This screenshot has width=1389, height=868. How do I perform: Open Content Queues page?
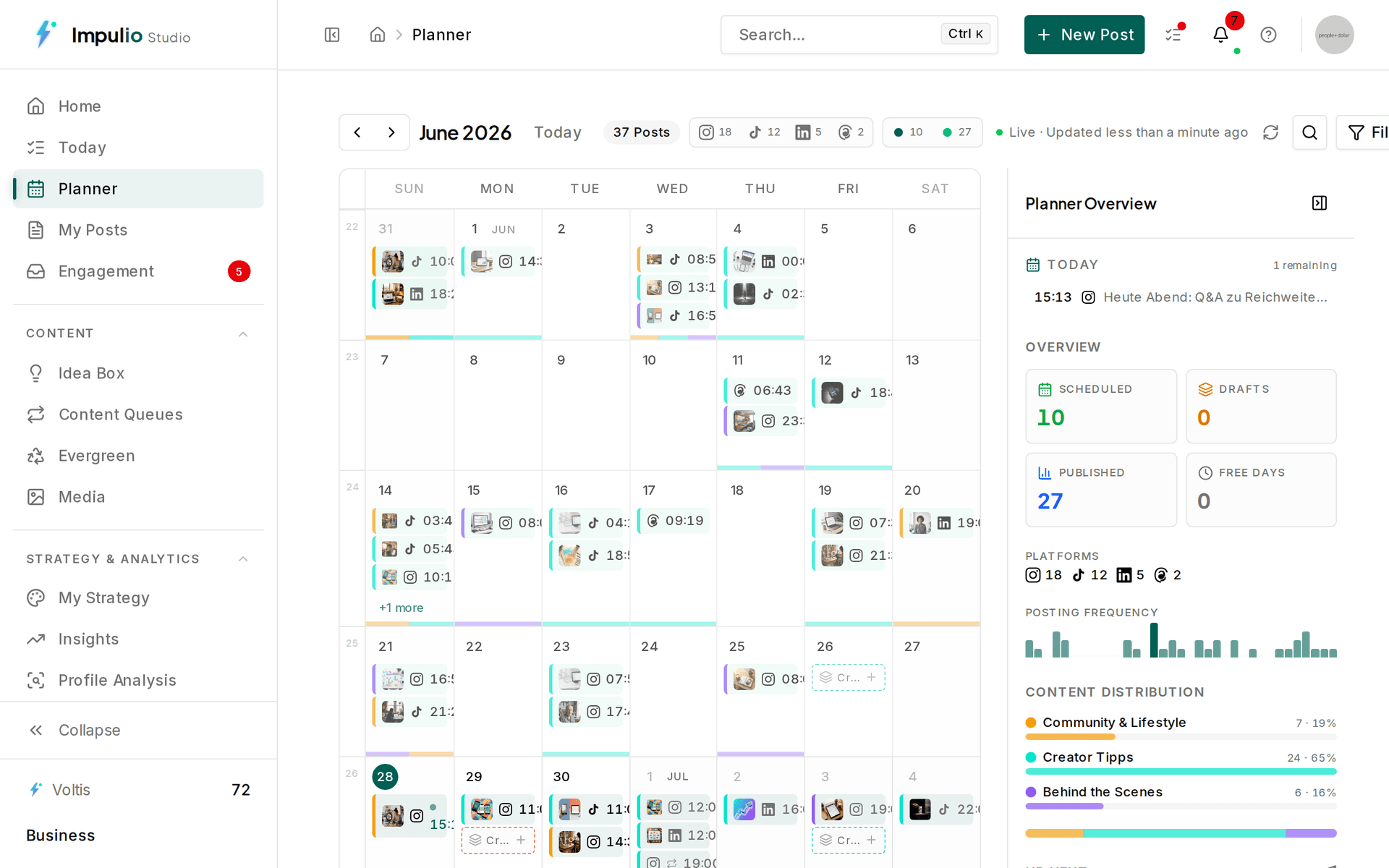(138, 414)
